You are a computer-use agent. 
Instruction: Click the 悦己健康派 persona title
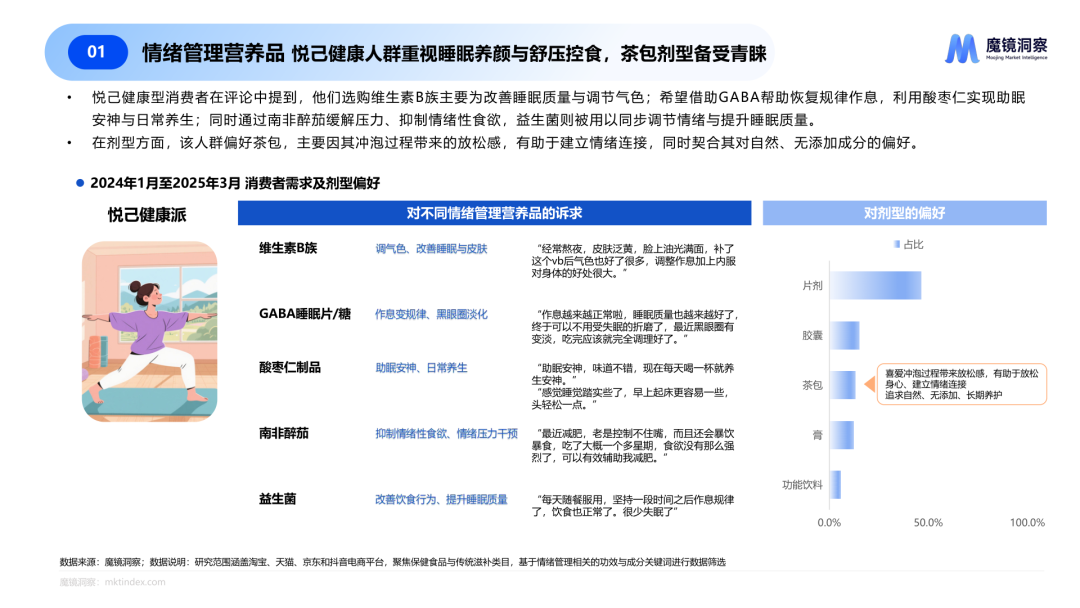[147, 214]
